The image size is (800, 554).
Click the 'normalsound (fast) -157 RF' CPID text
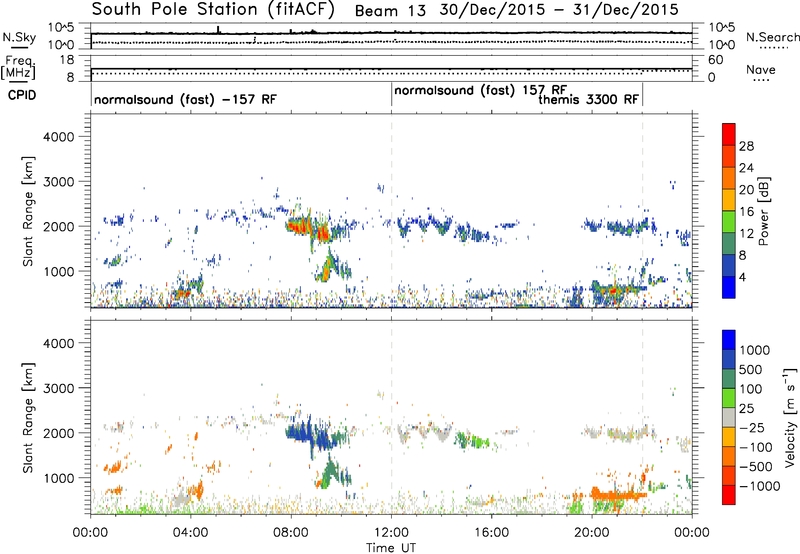(185, 99)
